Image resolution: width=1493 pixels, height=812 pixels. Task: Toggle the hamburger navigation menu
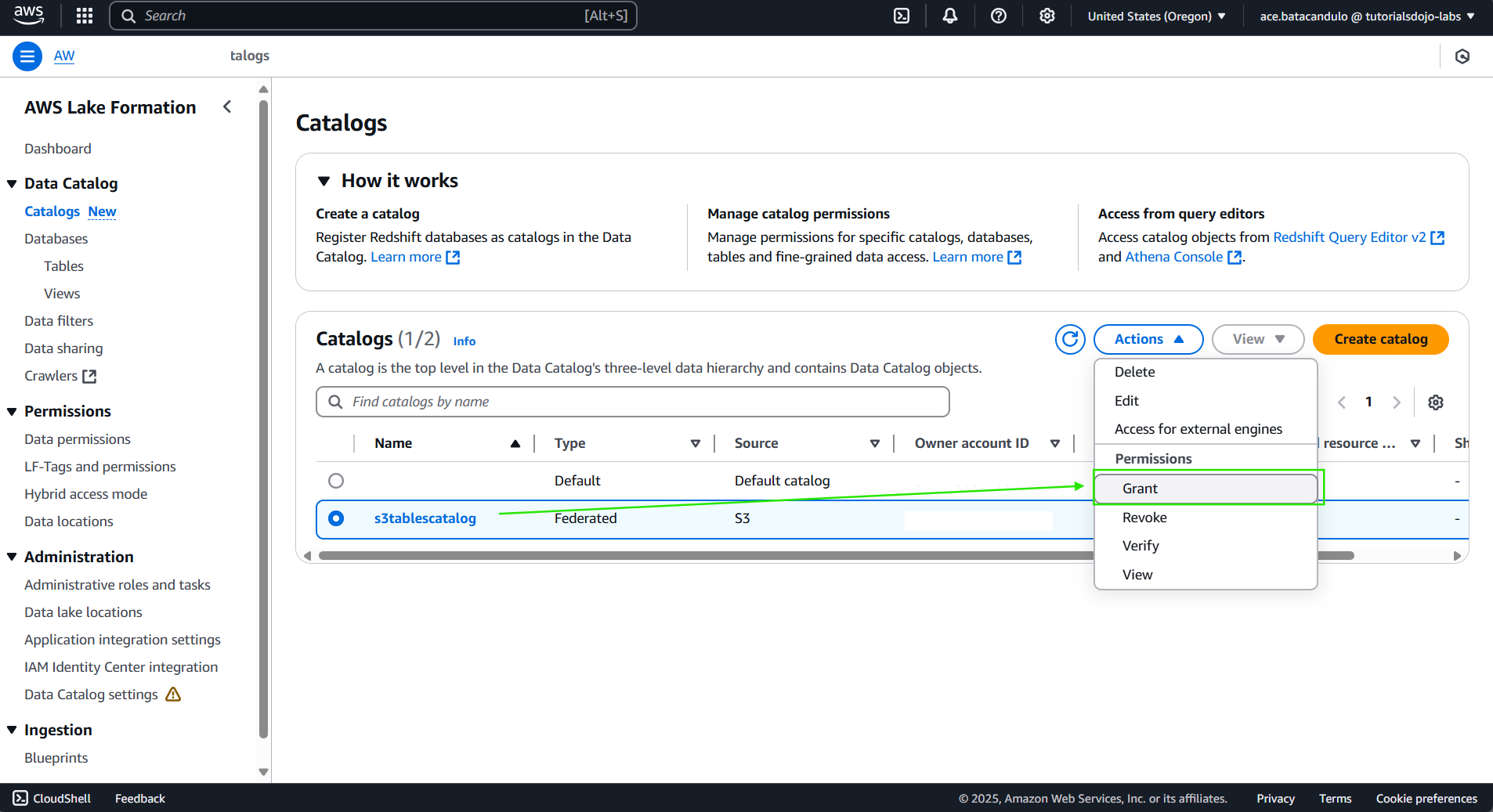pos(27,56)
